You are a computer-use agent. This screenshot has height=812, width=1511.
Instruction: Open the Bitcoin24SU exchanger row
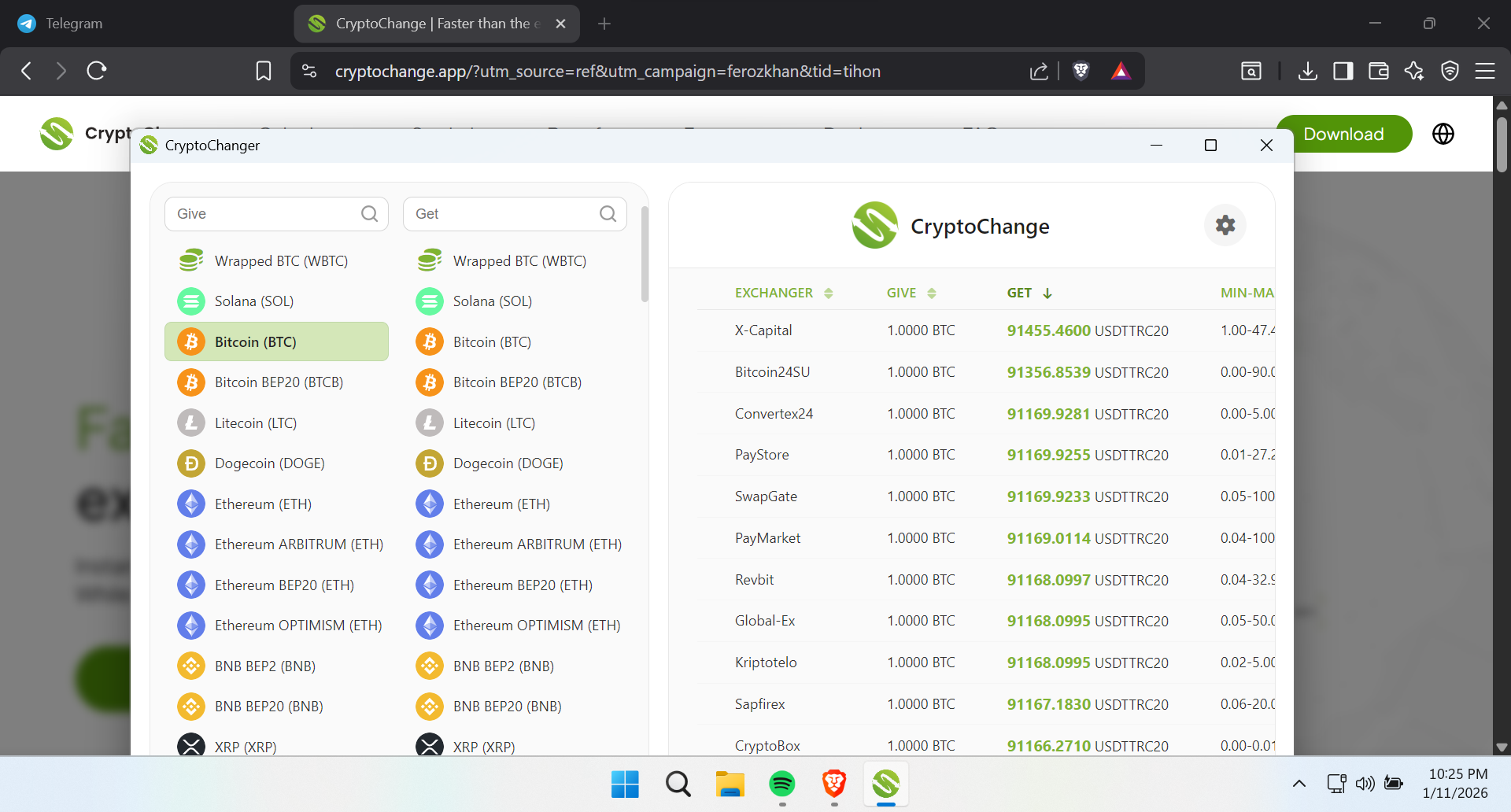pos(986,372)
